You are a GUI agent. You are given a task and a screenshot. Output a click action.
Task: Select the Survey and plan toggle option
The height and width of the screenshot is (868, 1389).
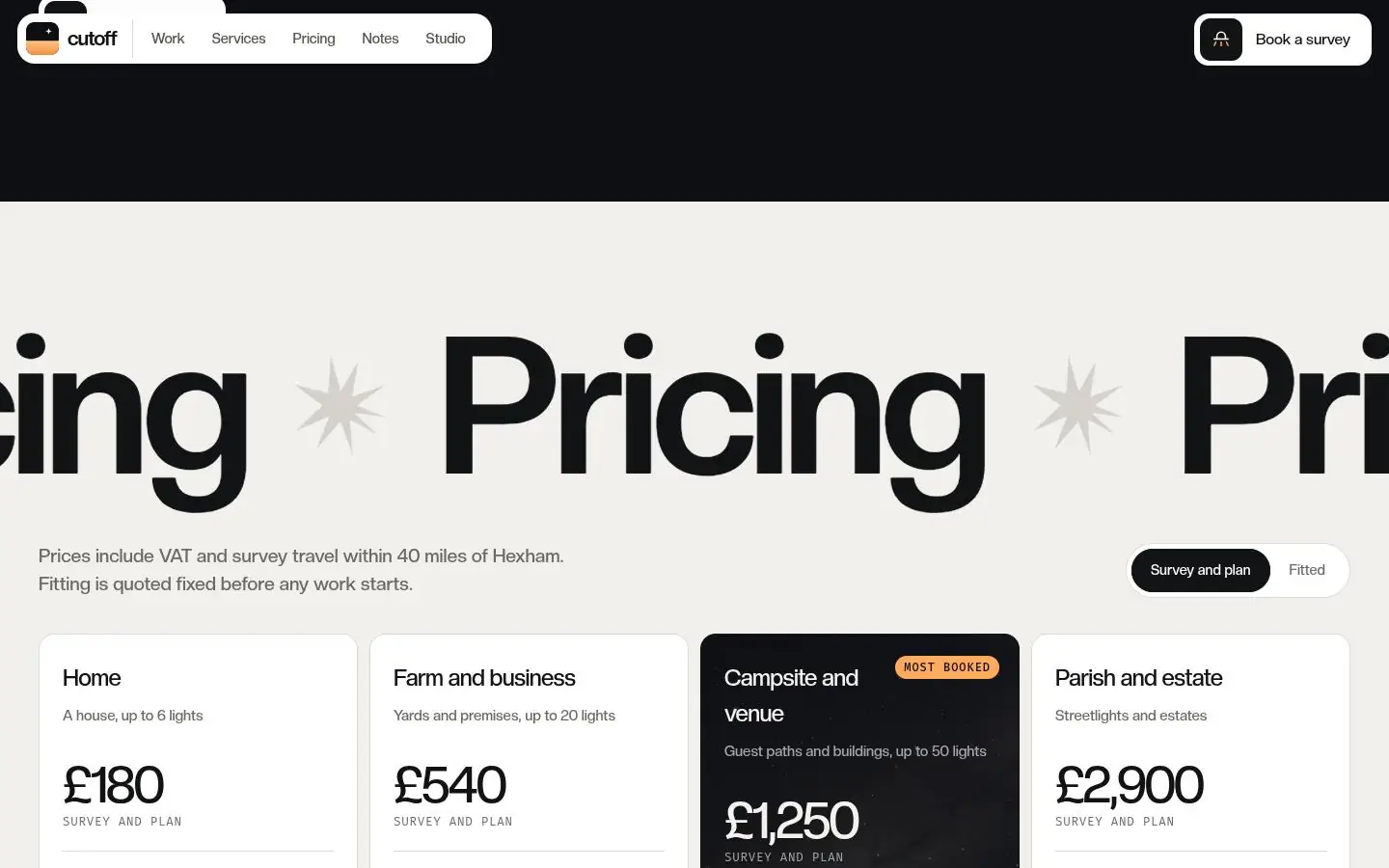pyautogui.click(x=1200, y=570)
